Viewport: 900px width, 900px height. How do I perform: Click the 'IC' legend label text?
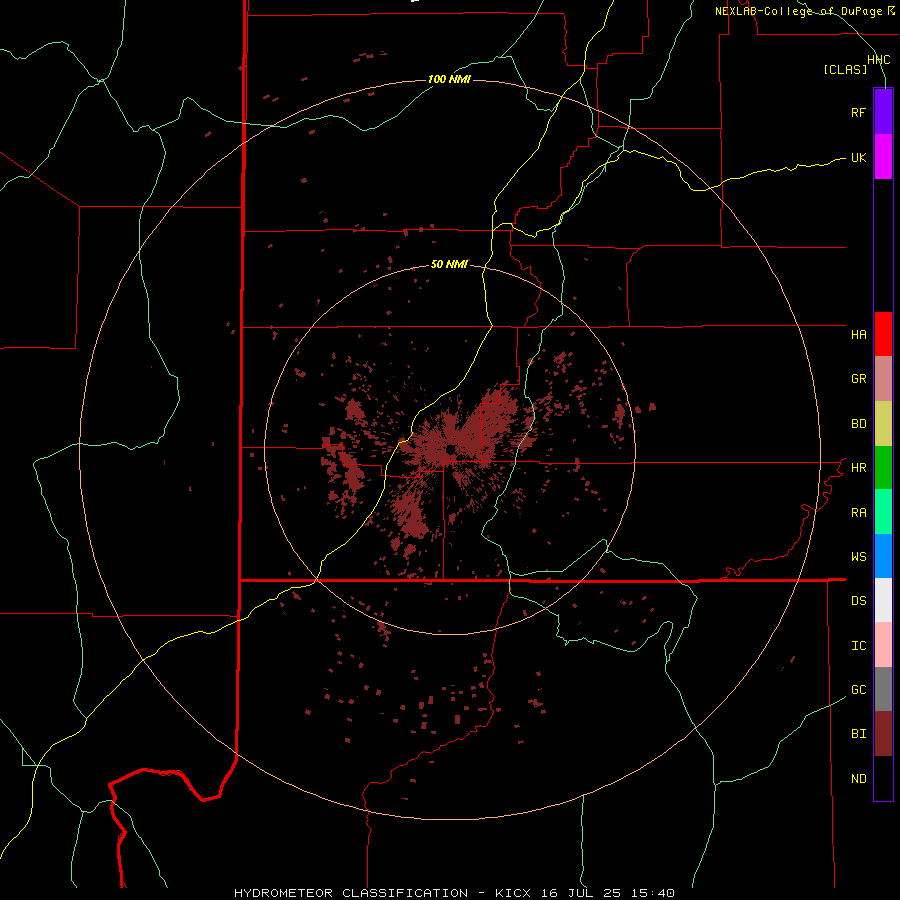(858, 646)
